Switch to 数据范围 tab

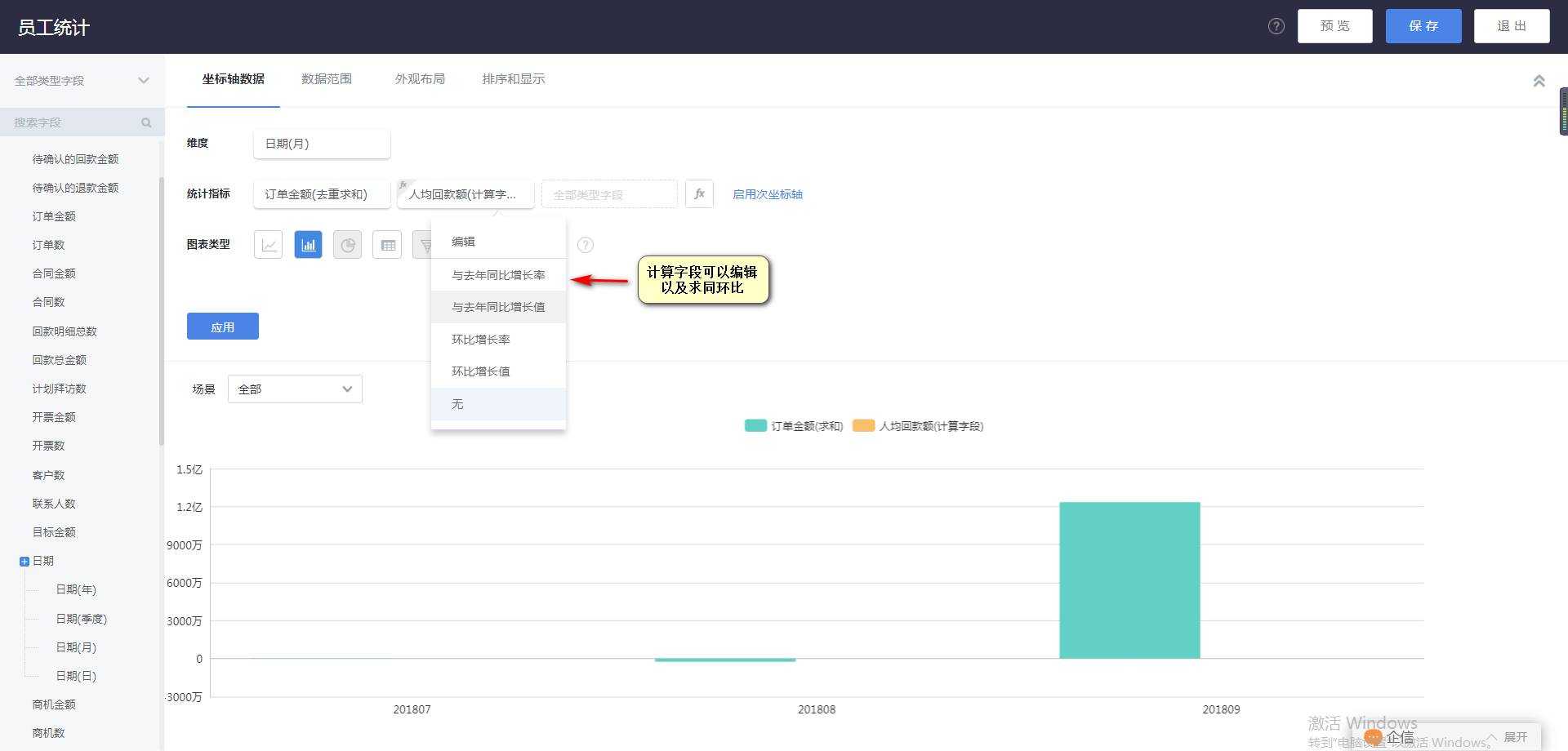pyautogui.click(x=327, y=79)
